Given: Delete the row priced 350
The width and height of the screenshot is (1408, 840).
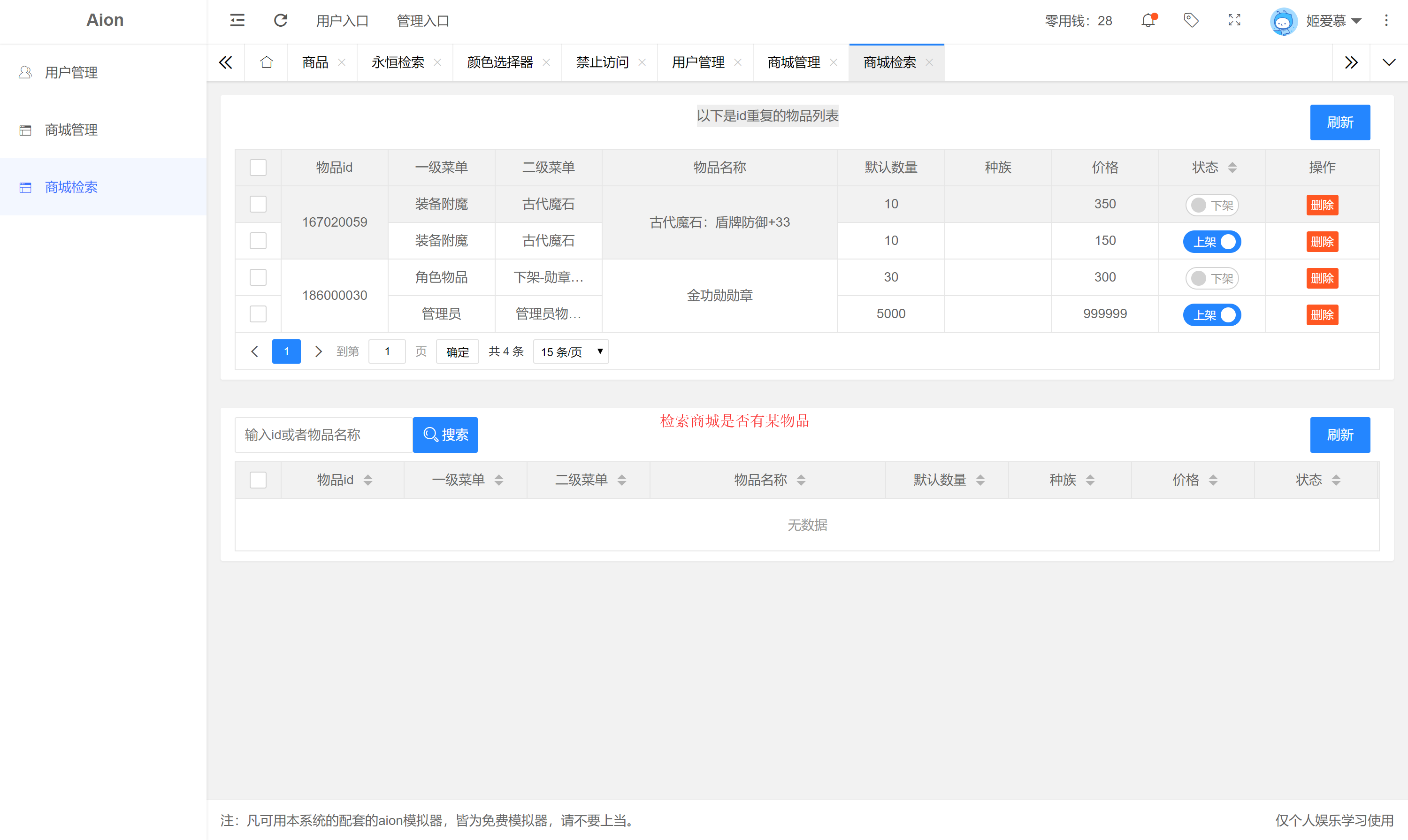Looking at the screenshot, I should 1322,205.
